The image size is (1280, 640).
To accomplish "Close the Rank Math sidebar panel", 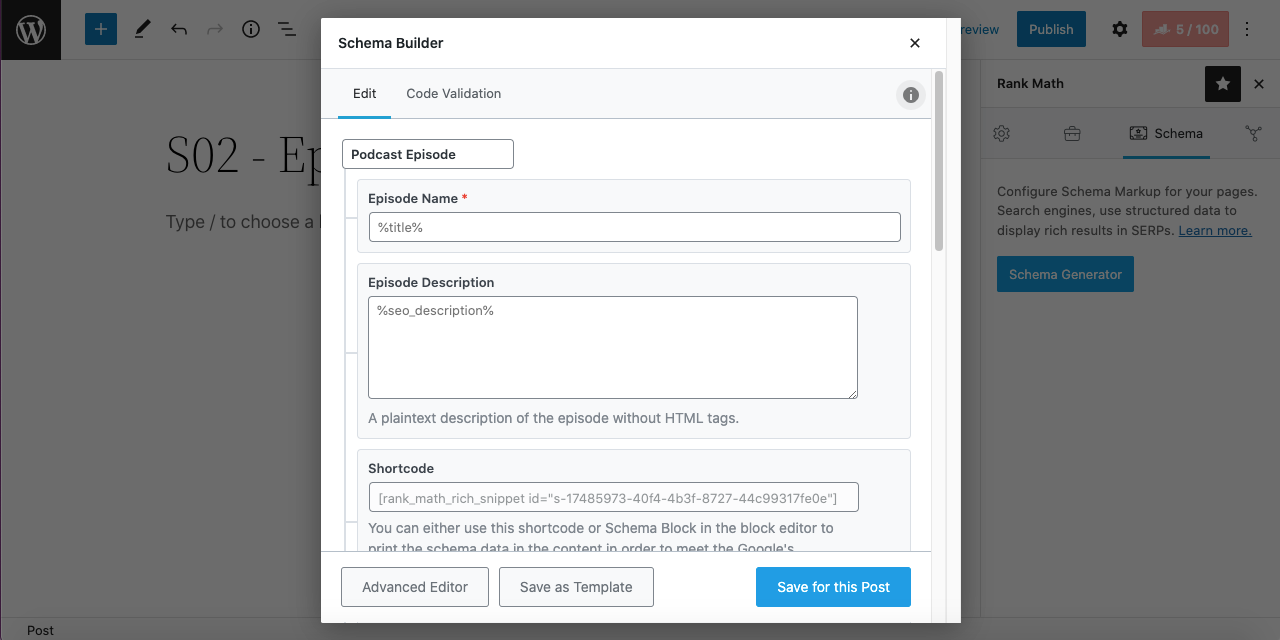I will click(x=1259, y=84).
